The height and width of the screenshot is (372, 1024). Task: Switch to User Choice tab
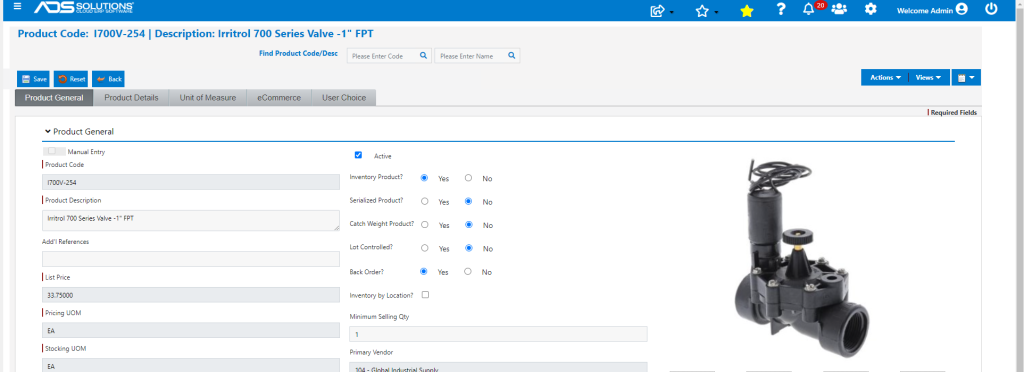344,98
